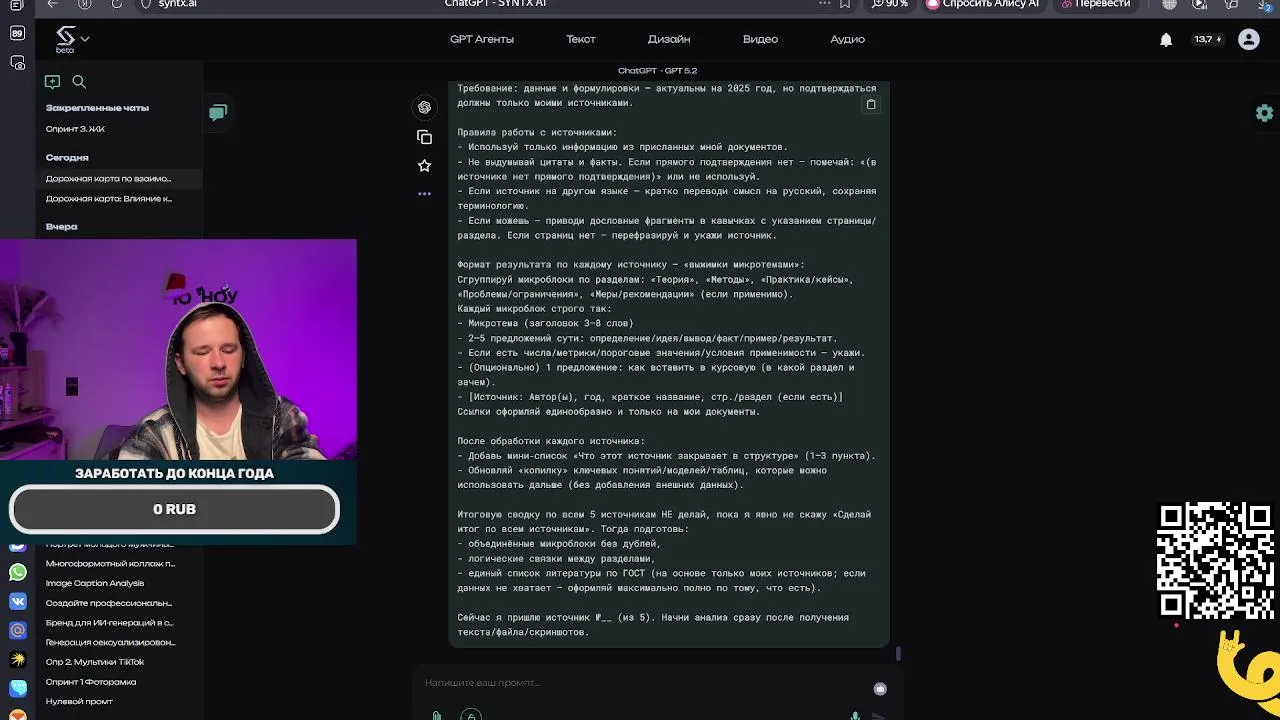Click the Перевести translate button
This screenshot has width=1280, height=720.
(x=1096, y=4)
